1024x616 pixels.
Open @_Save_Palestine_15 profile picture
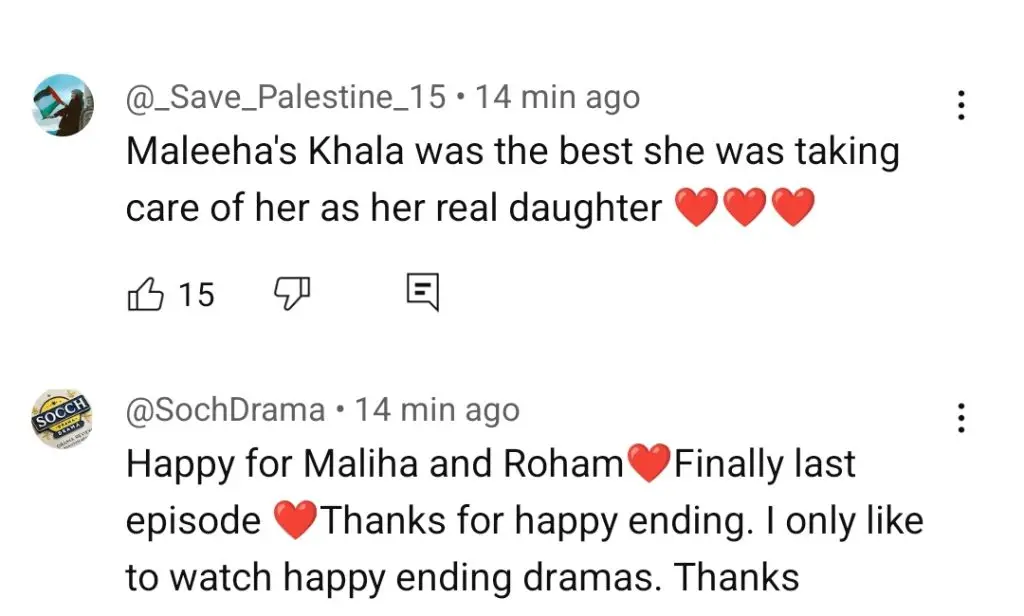click(63, 105)
